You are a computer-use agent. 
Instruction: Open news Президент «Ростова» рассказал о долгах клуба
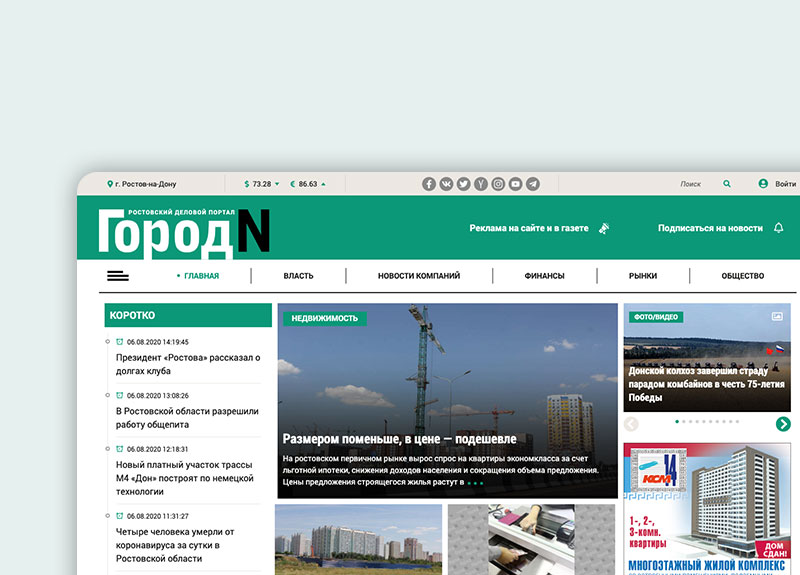point(188,364)
